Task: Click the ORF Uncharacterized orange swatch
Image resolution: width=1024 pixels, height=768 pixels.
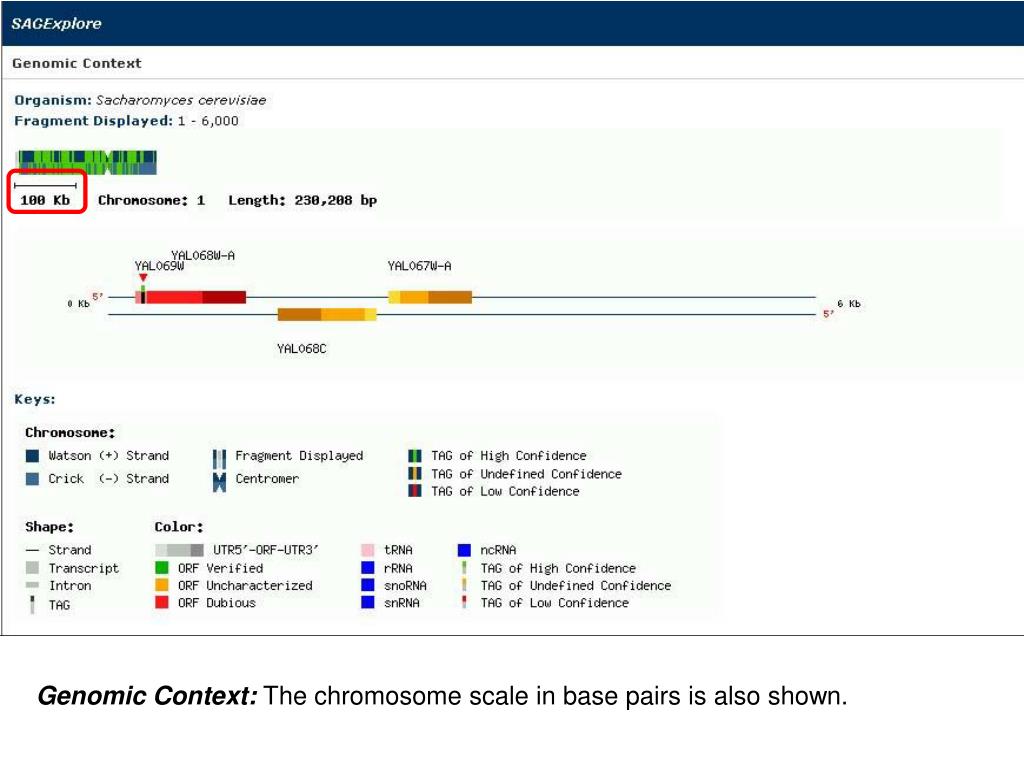Action: click(x=162, y=584)
